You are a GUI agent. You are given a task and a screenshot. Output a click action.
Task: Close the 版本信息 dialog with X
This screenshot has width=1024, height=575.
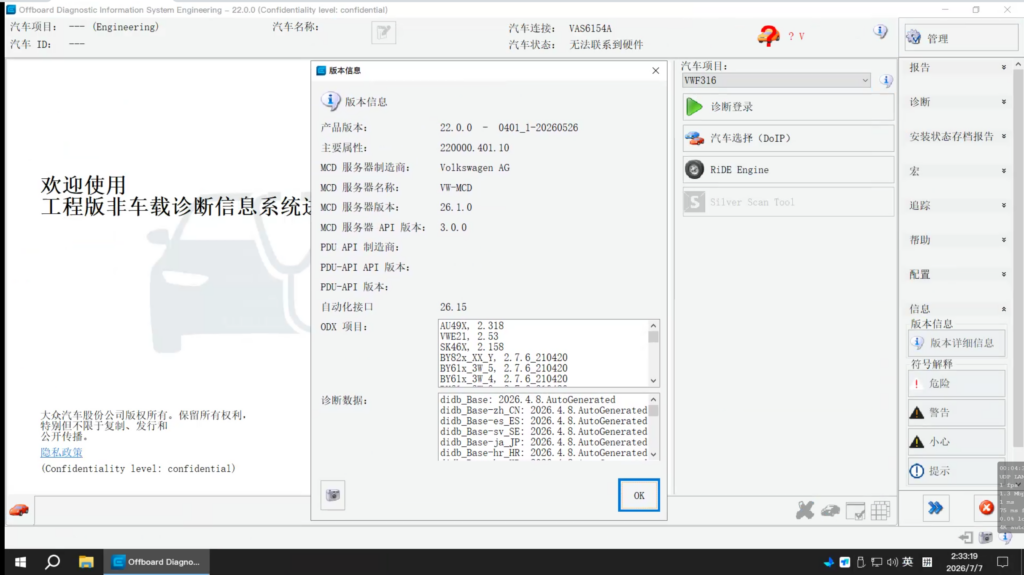click(x=656, y=71)
